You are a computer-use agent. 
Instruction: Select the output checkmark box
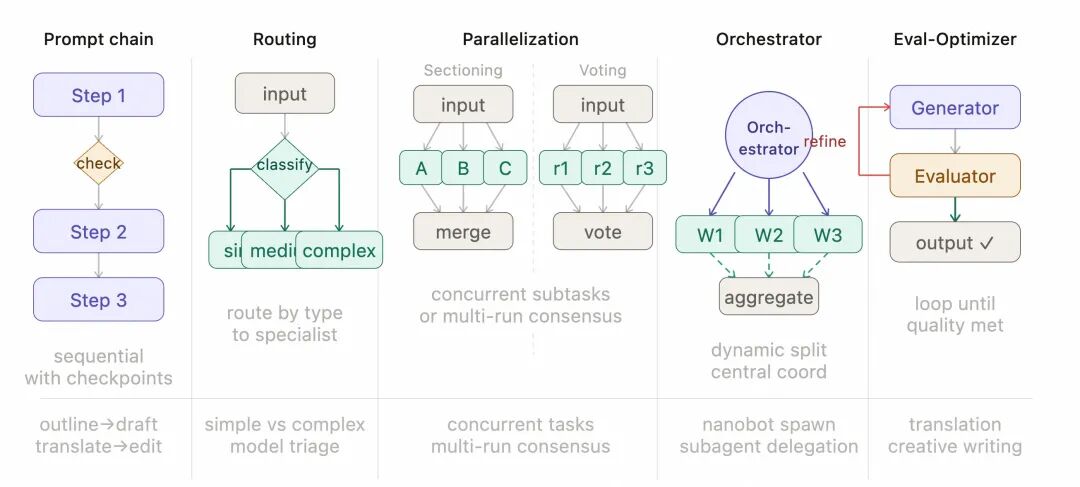click(x=955, y=243)
